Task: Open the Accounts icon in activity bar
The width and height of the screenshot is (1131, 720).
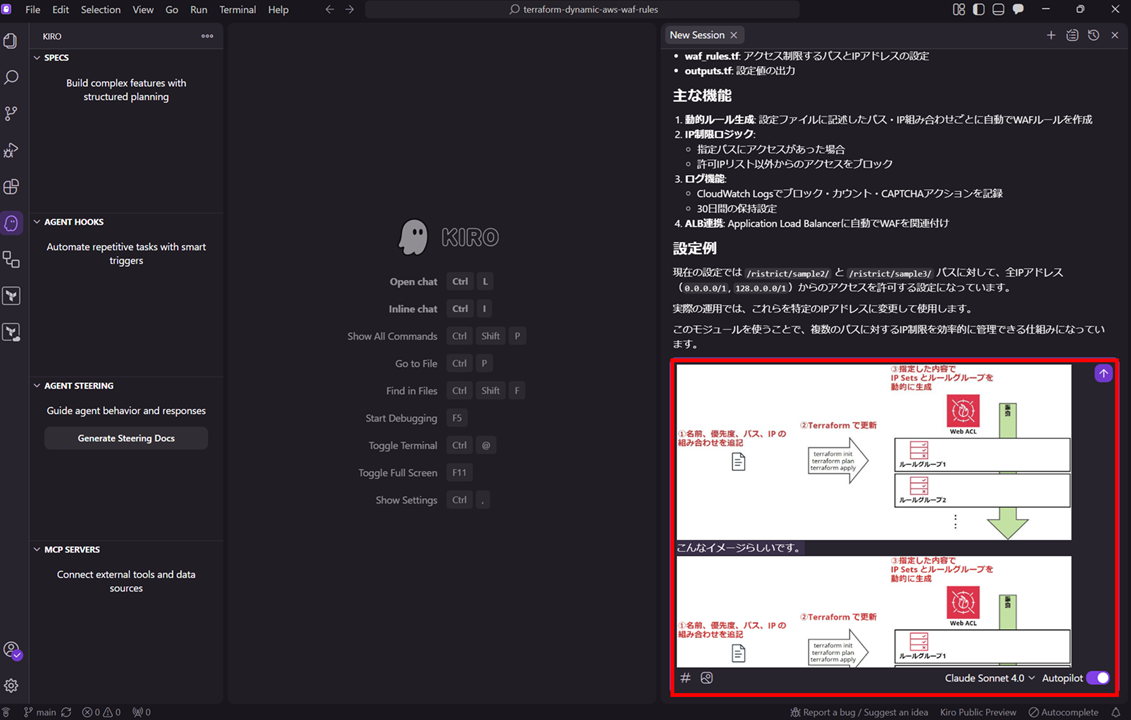Action: click(x=11, y=650)
